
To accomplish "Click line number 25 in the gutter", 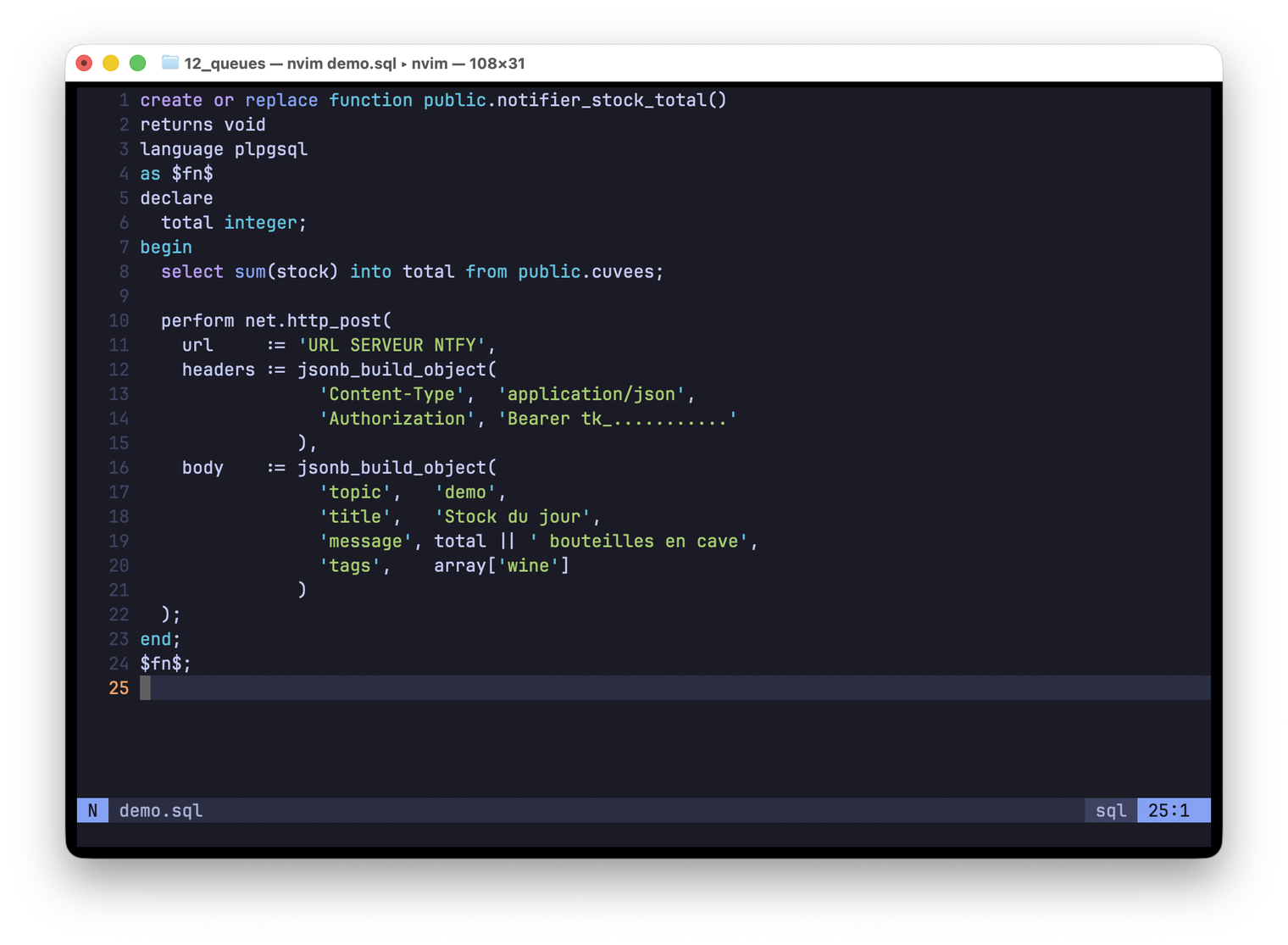I will [x=119, y=689].
